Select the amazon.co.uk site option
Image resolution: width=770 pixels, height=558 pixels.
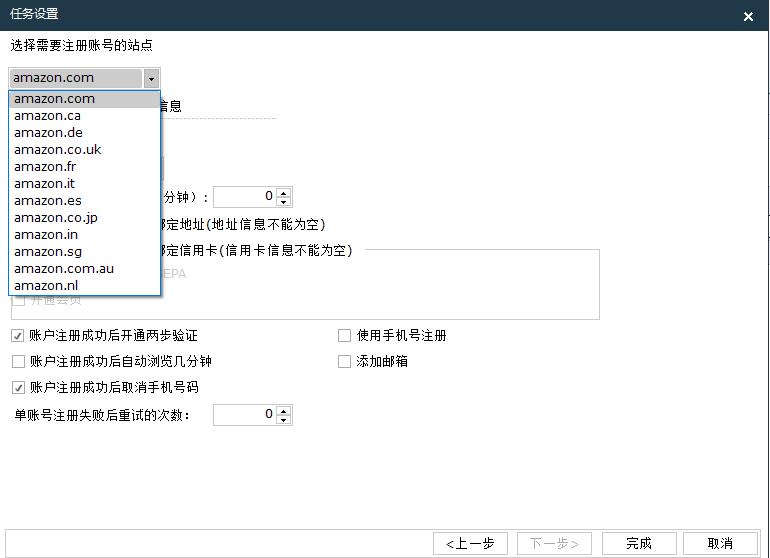[84, 150]
